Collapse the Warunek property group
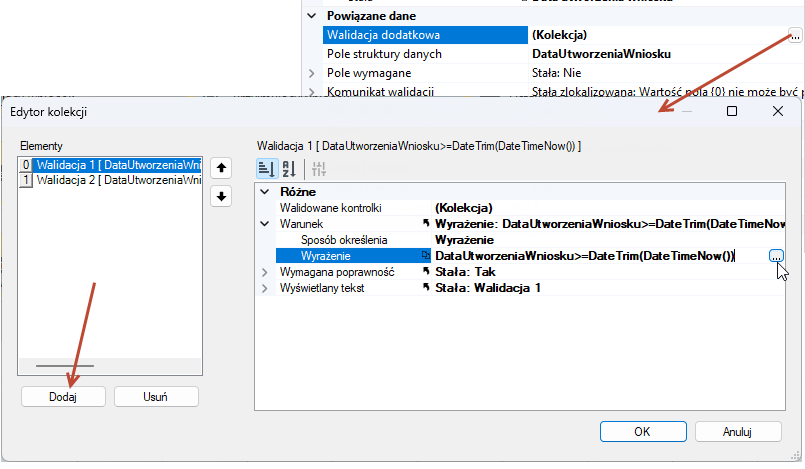Image resolution: width=805 pixels, height=469 pixels. tap(264, 224)
